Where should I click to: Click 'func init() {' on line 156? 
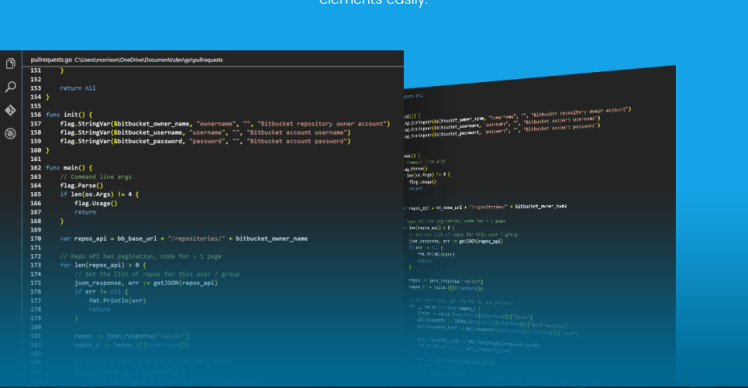[x=69, y=115]
